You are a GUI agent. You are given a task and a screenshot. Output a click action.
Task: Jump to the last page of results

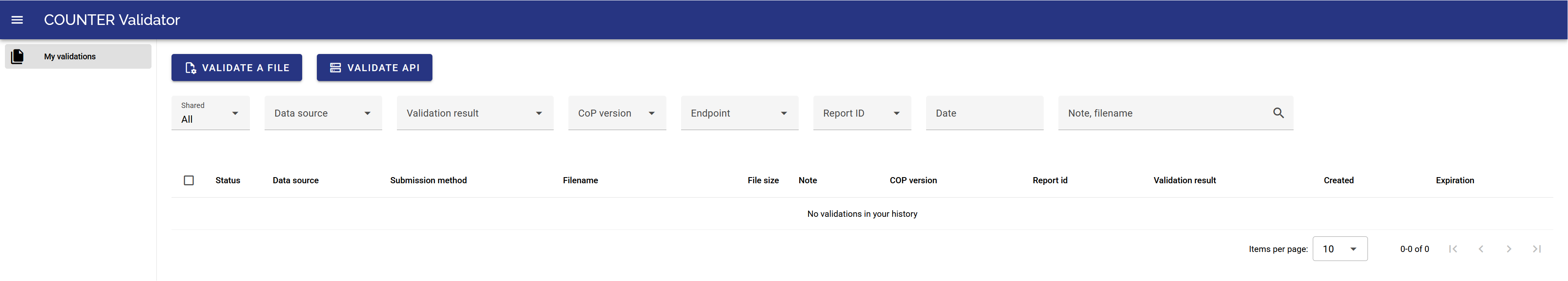point(1536,249)
